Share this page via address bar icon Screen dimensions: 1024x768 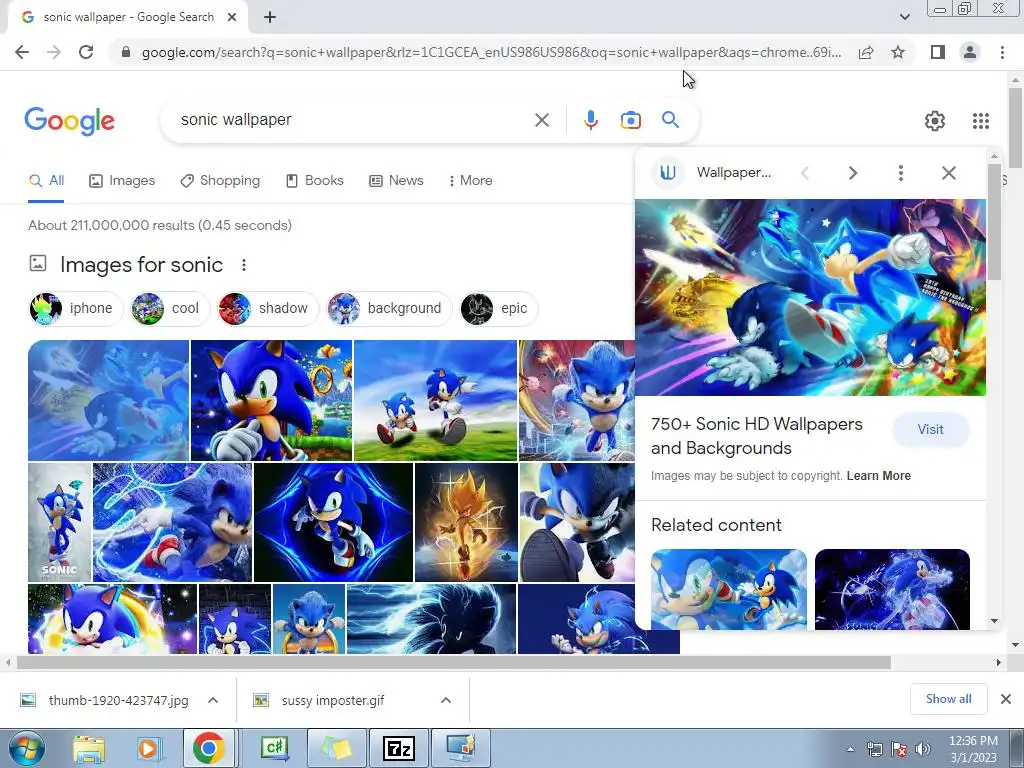[866, 52]
